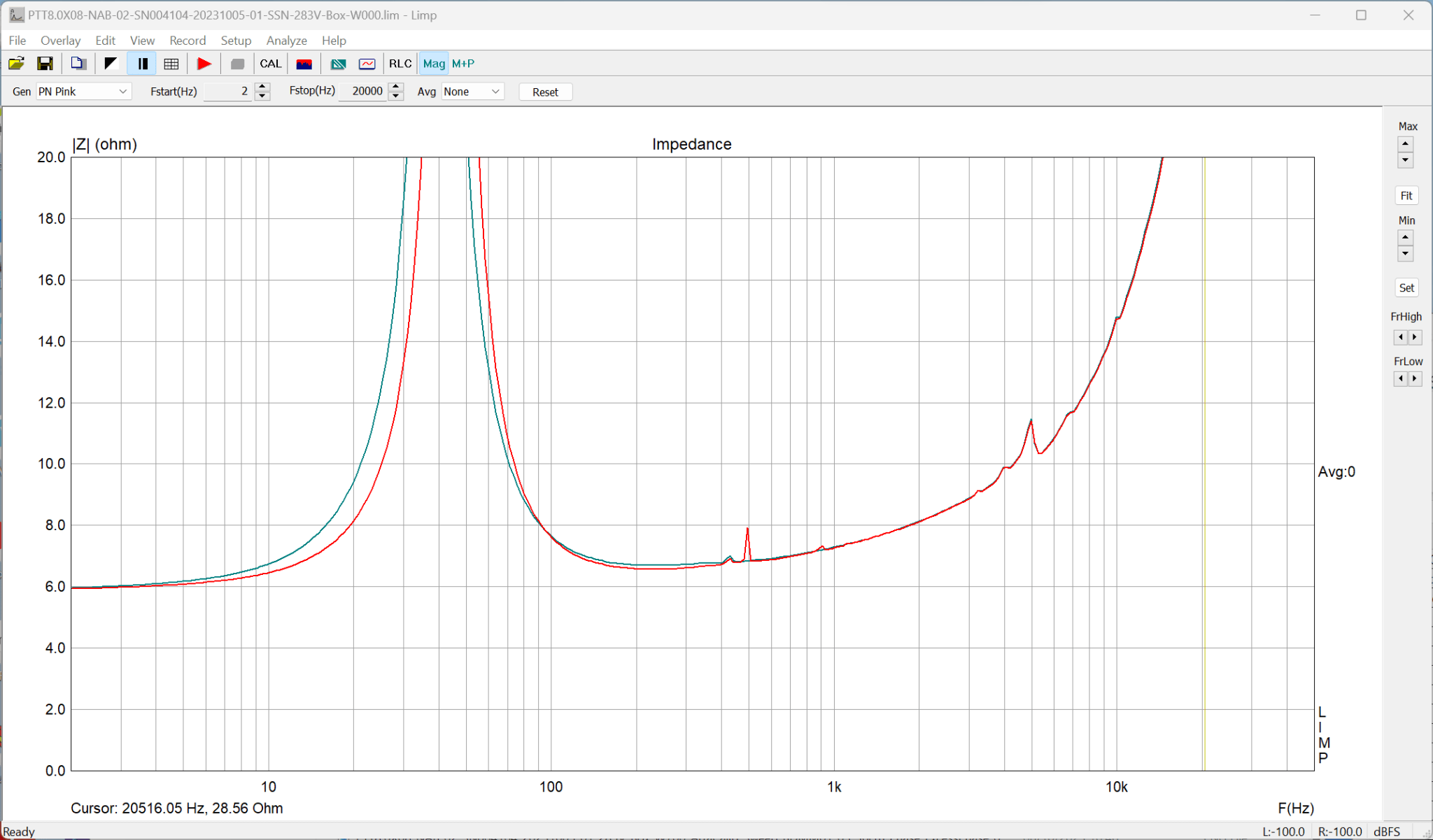Click the Fstart(Hz) value field
The height and width of the screenshot is (840, 1433).
[x=228, y=92]
